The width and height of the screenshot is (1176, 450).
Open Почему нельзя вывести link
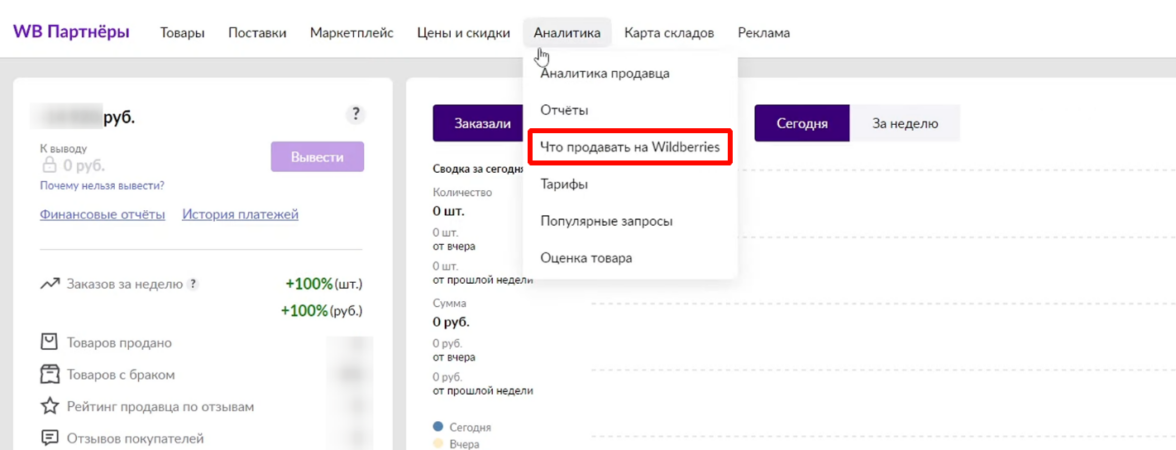[102, 185]
